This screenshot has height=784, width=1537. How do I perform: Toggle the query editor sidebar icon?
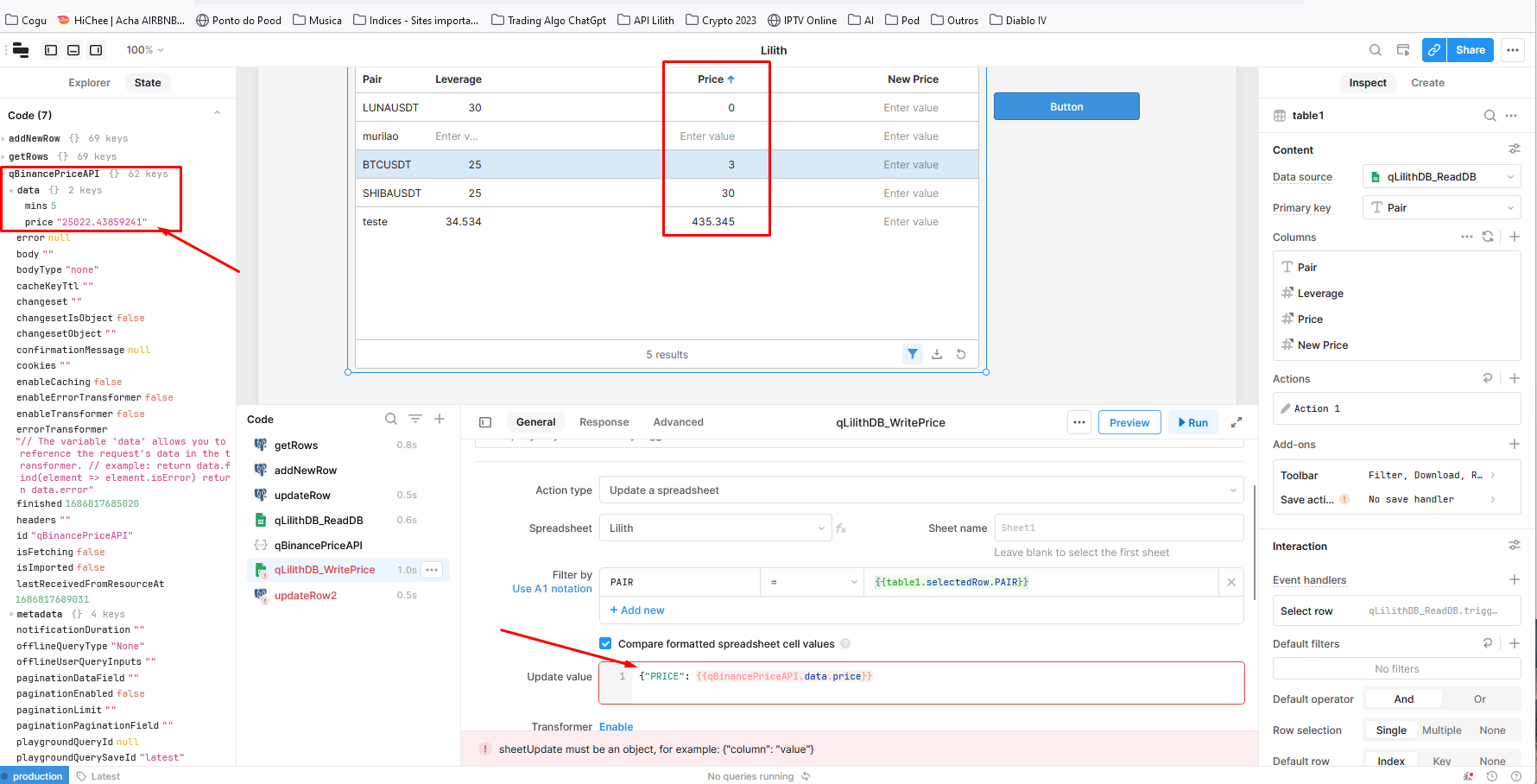[485, 422]
